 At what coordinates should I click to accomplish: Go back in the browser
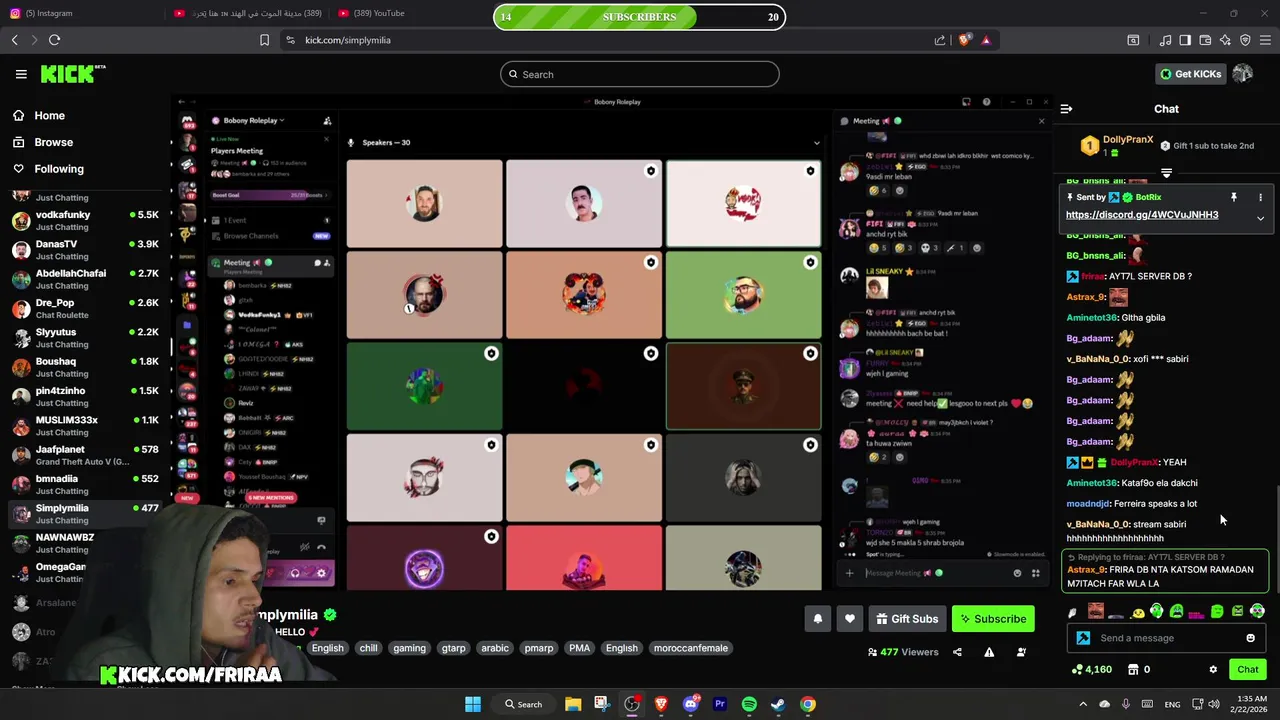pyautogui.click(x=14, y=40)
